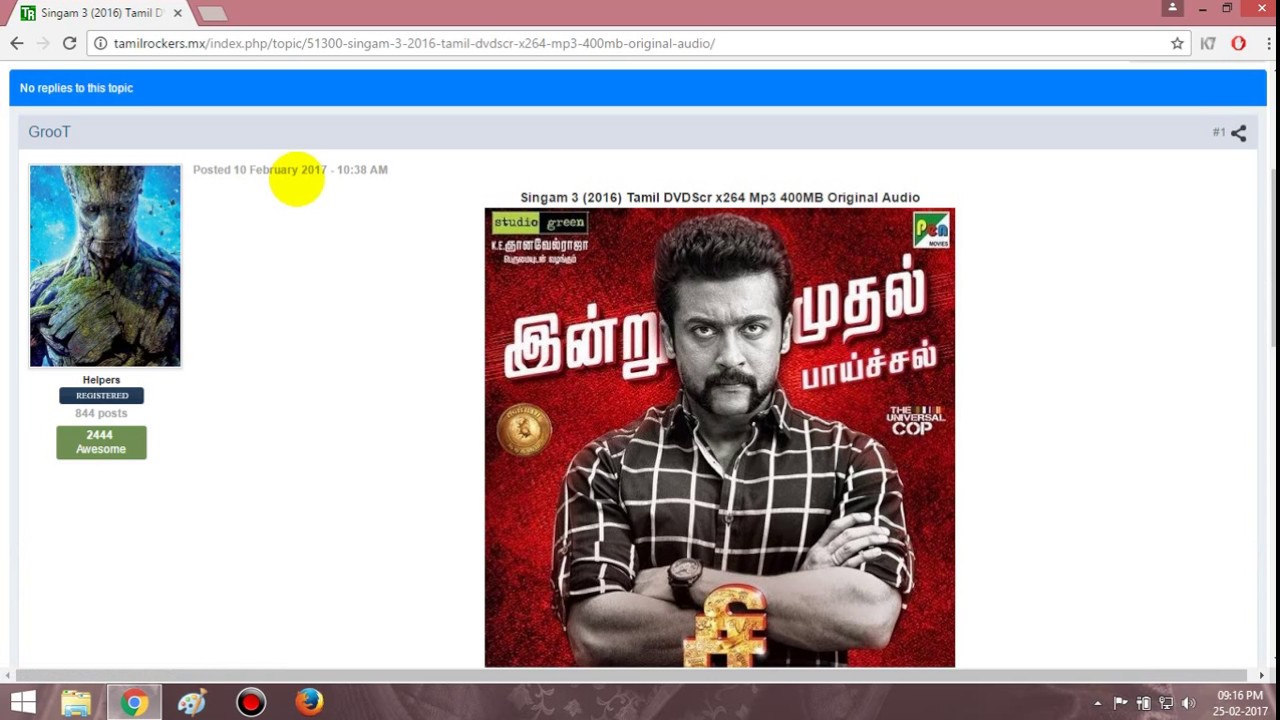Open the screen recorder taskbar icon

pos(251,703)
